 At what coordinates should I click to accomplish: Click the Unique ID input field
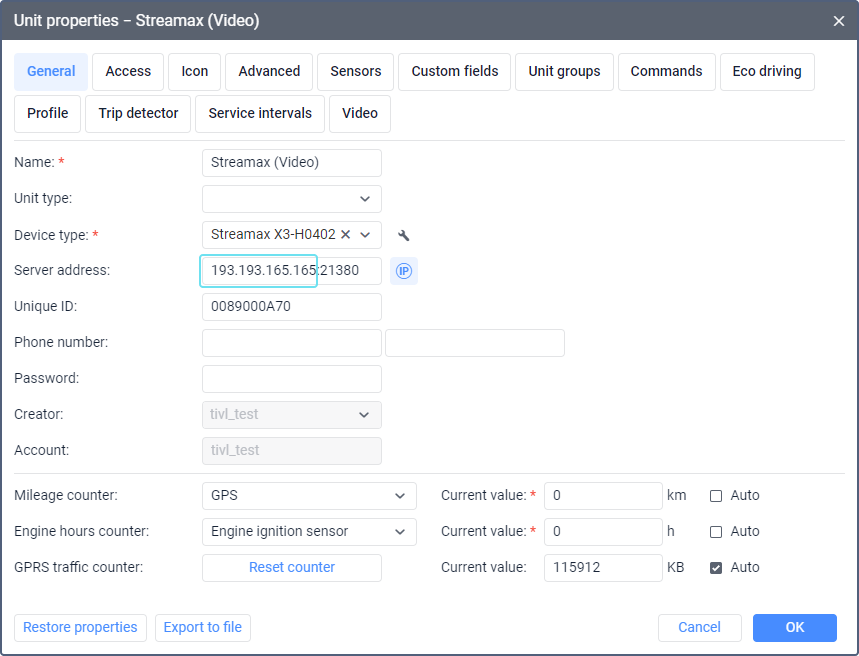(x=291, y=307)
